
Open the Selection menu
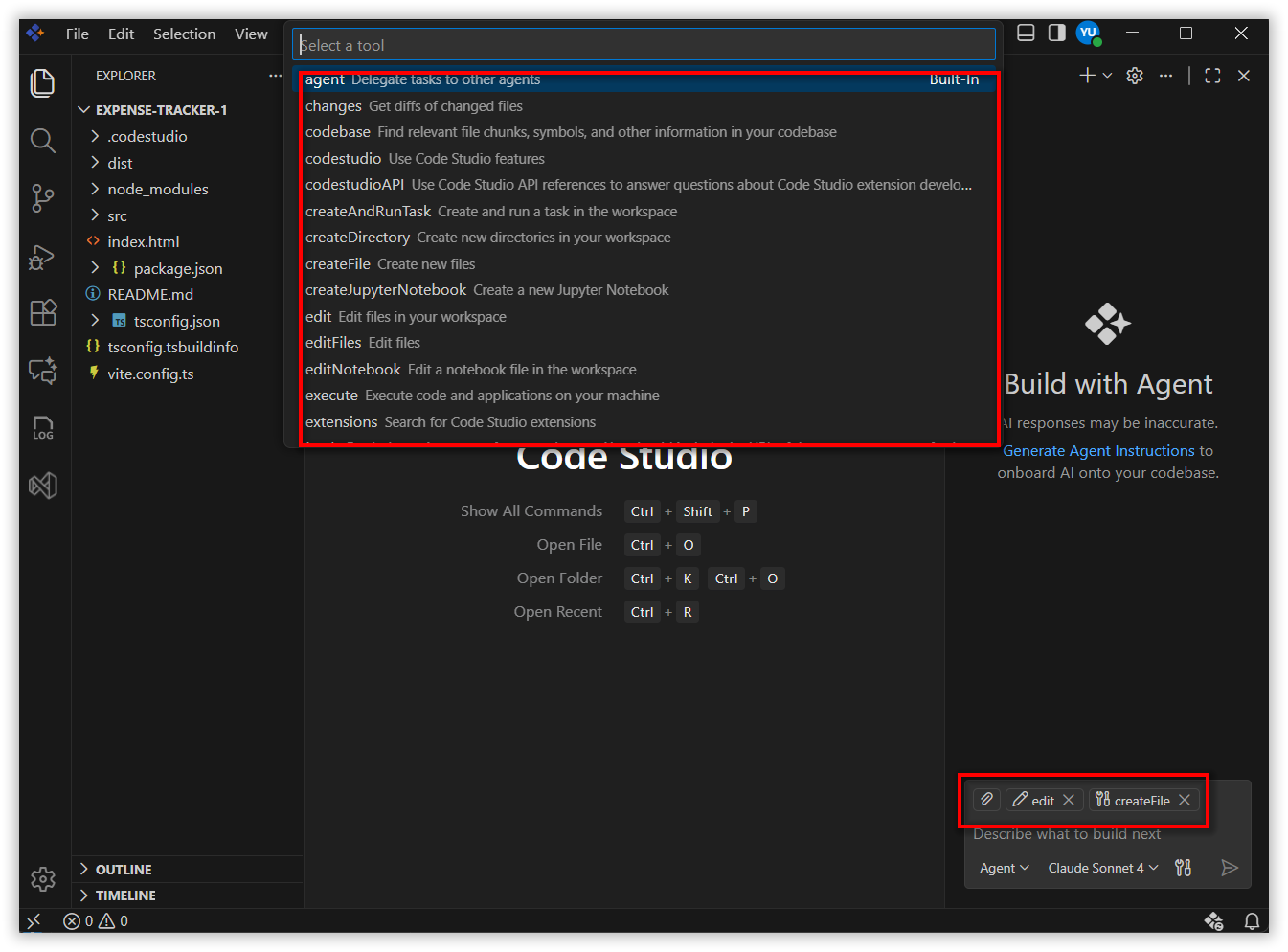click(184, 34)
